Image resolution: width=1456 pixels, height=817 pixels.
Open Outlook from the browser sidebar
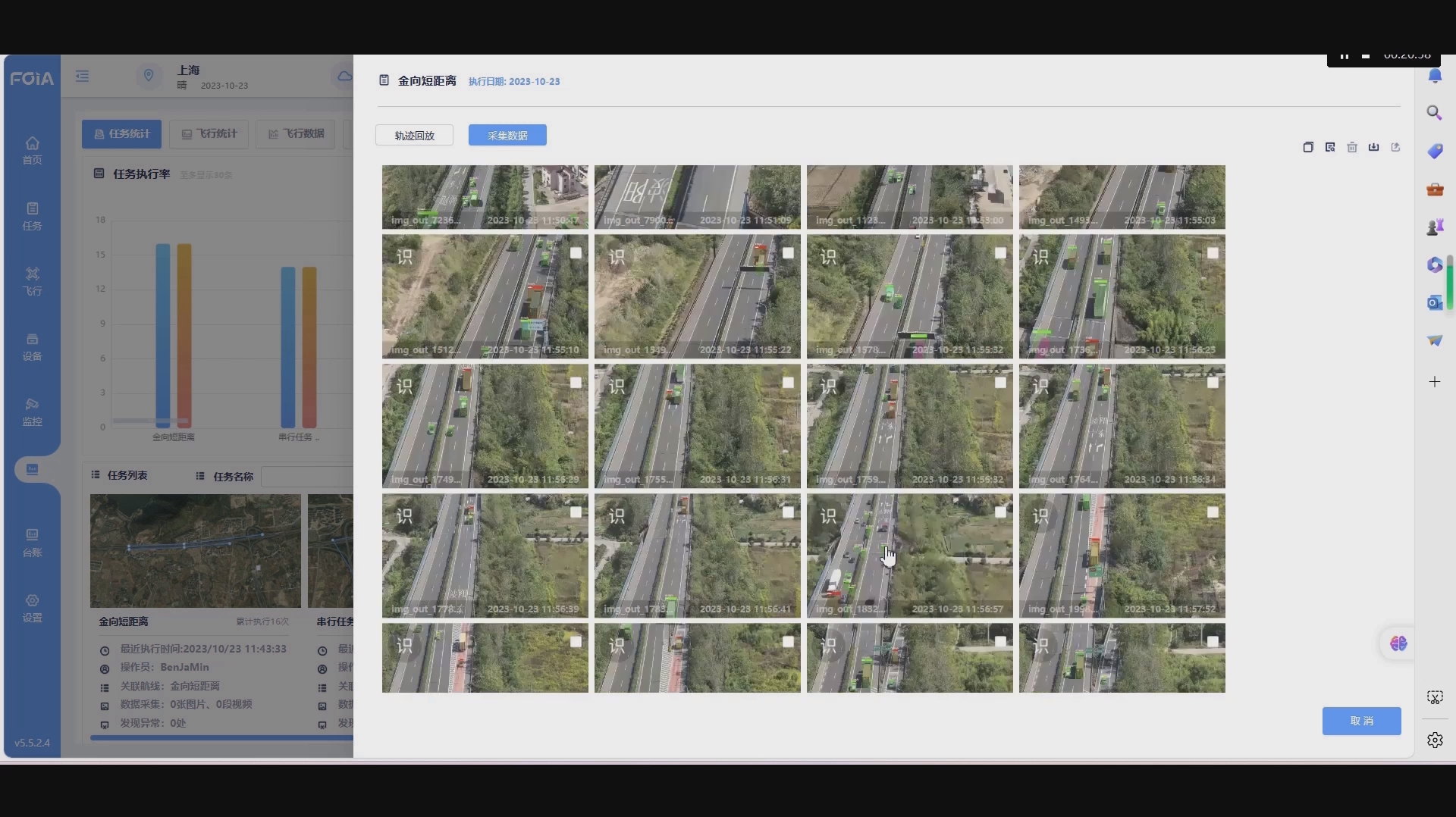(1434, 302)
